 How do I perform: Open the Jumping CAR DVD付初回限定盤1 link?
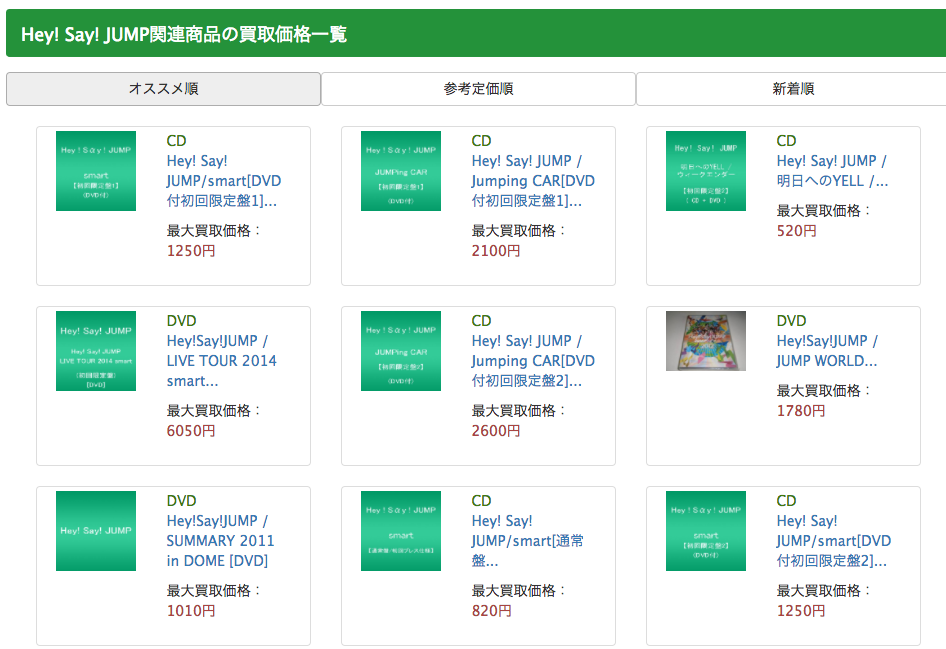point(532,181)
